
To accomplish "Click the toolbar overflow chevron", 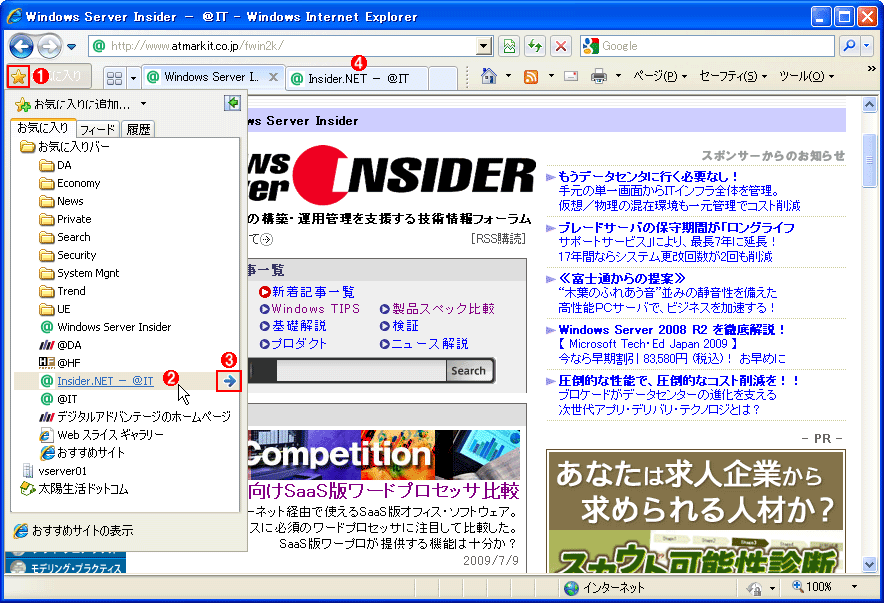I will [x=871, y=69].
